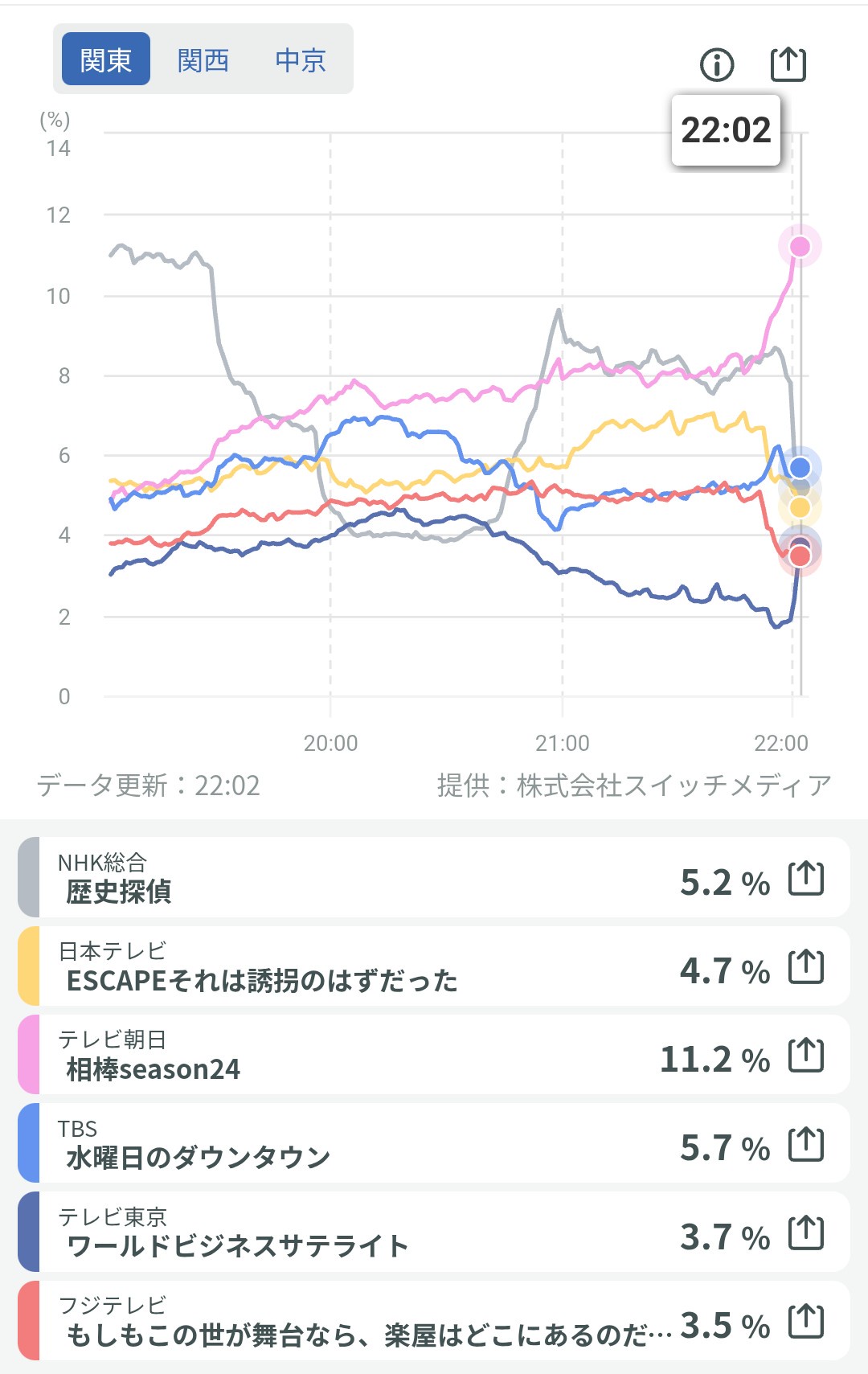Open the info icon above the chart

tap(717, 64)
